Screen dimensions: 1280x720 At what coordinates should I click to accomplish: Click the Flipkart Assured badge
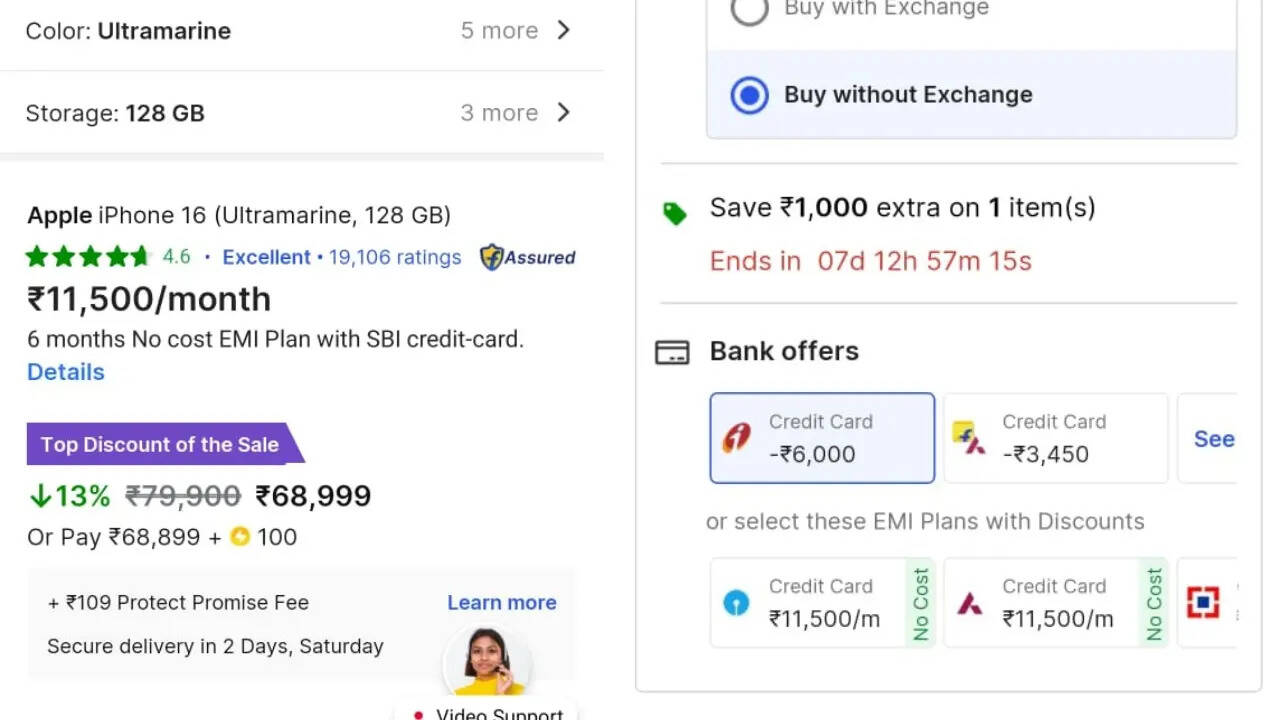point(528,257)
